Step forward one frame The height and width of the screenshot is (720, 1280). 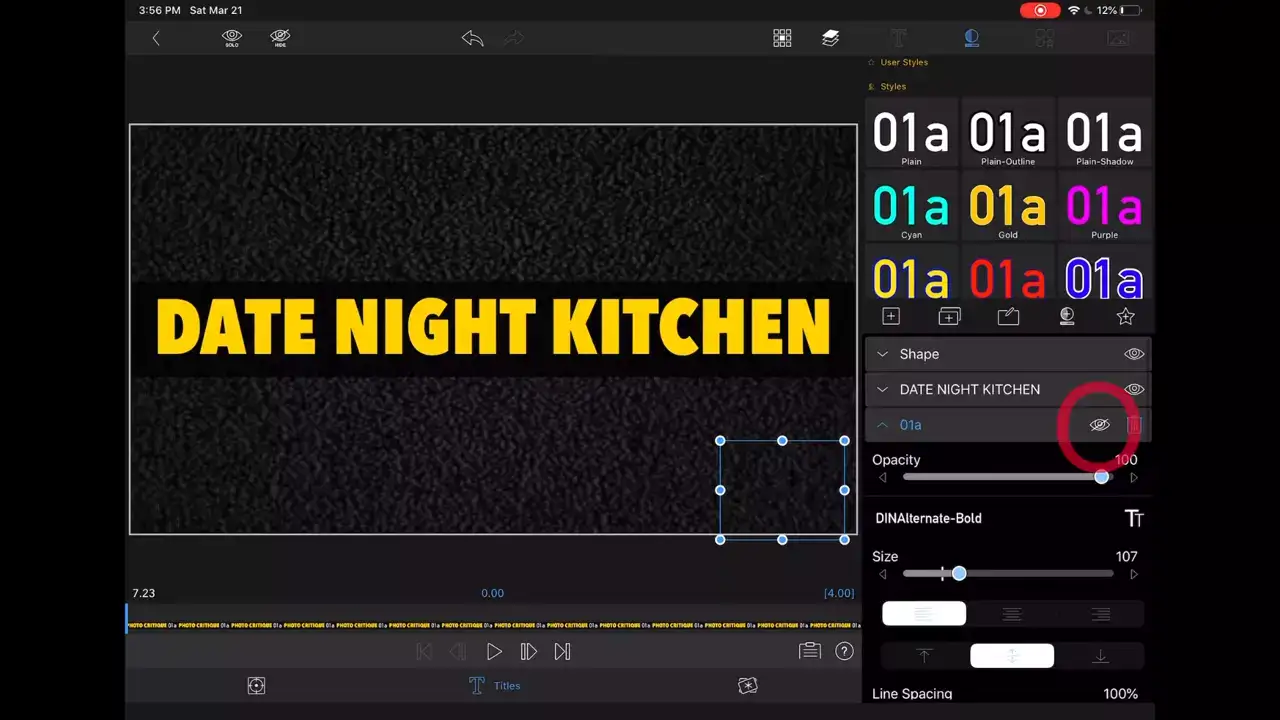coord(528,652)
